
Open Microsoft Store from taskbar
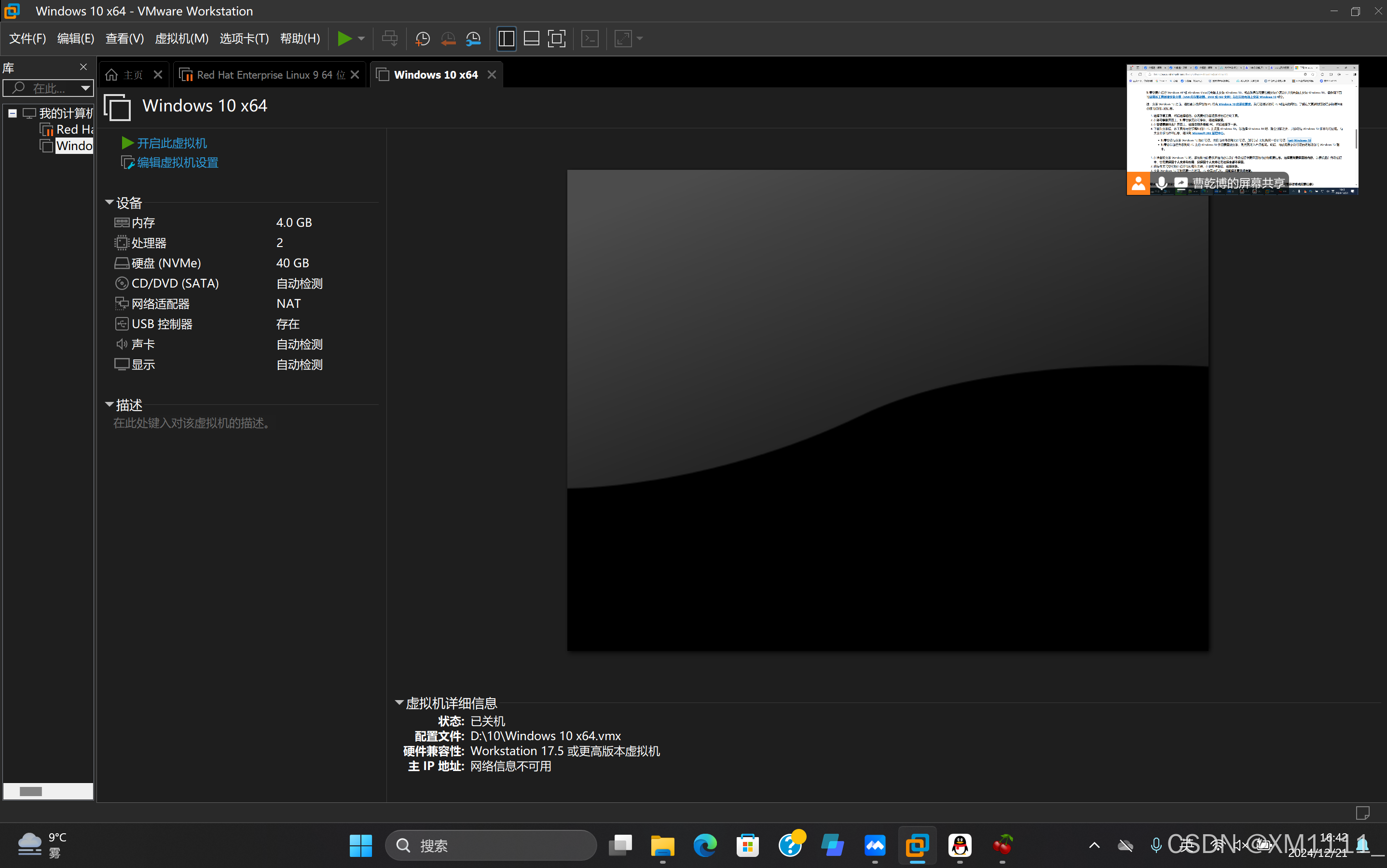point(748,846)
